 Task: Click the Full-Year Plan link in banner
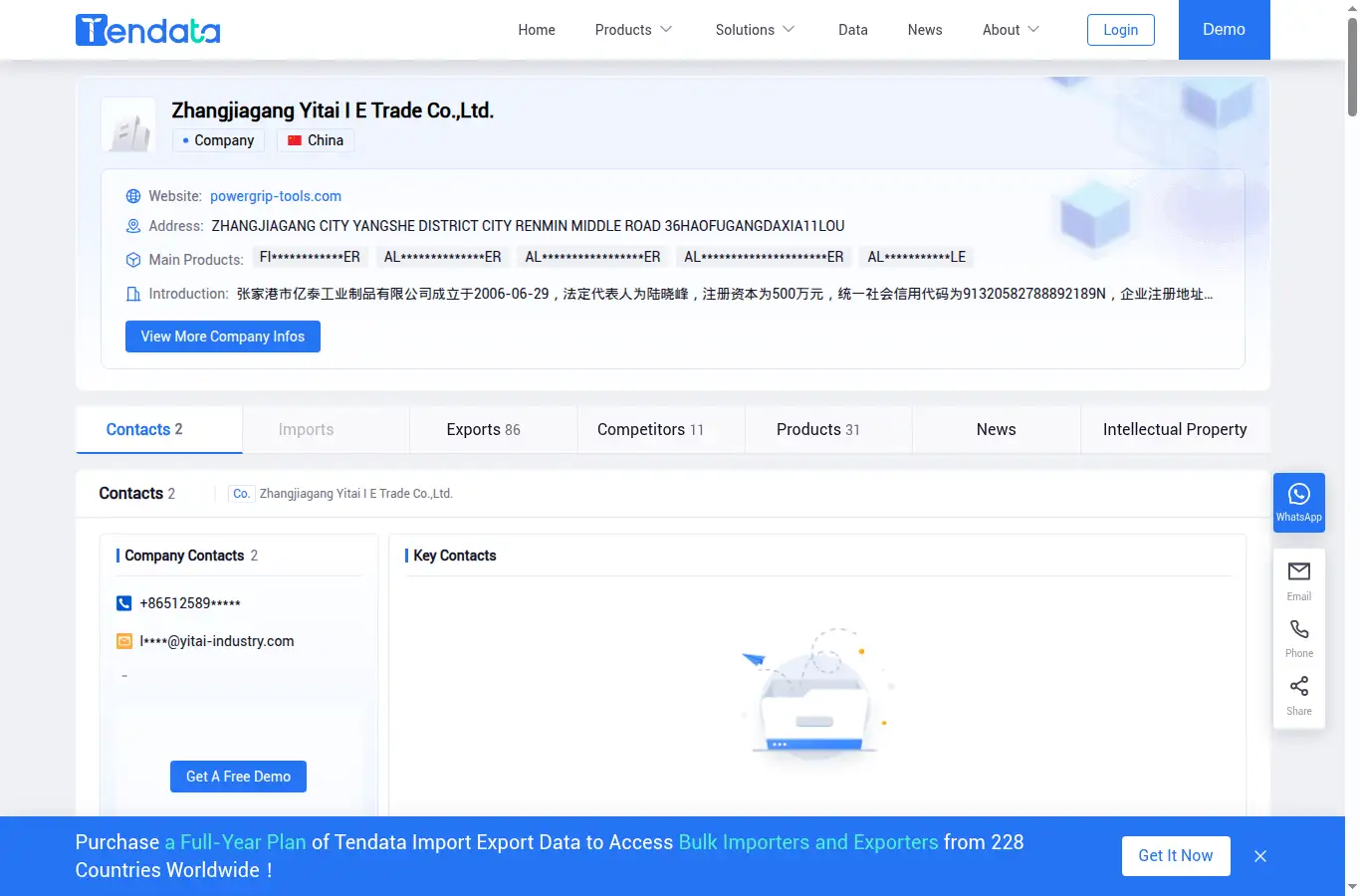pyautogui.click(x=236, y=842)
